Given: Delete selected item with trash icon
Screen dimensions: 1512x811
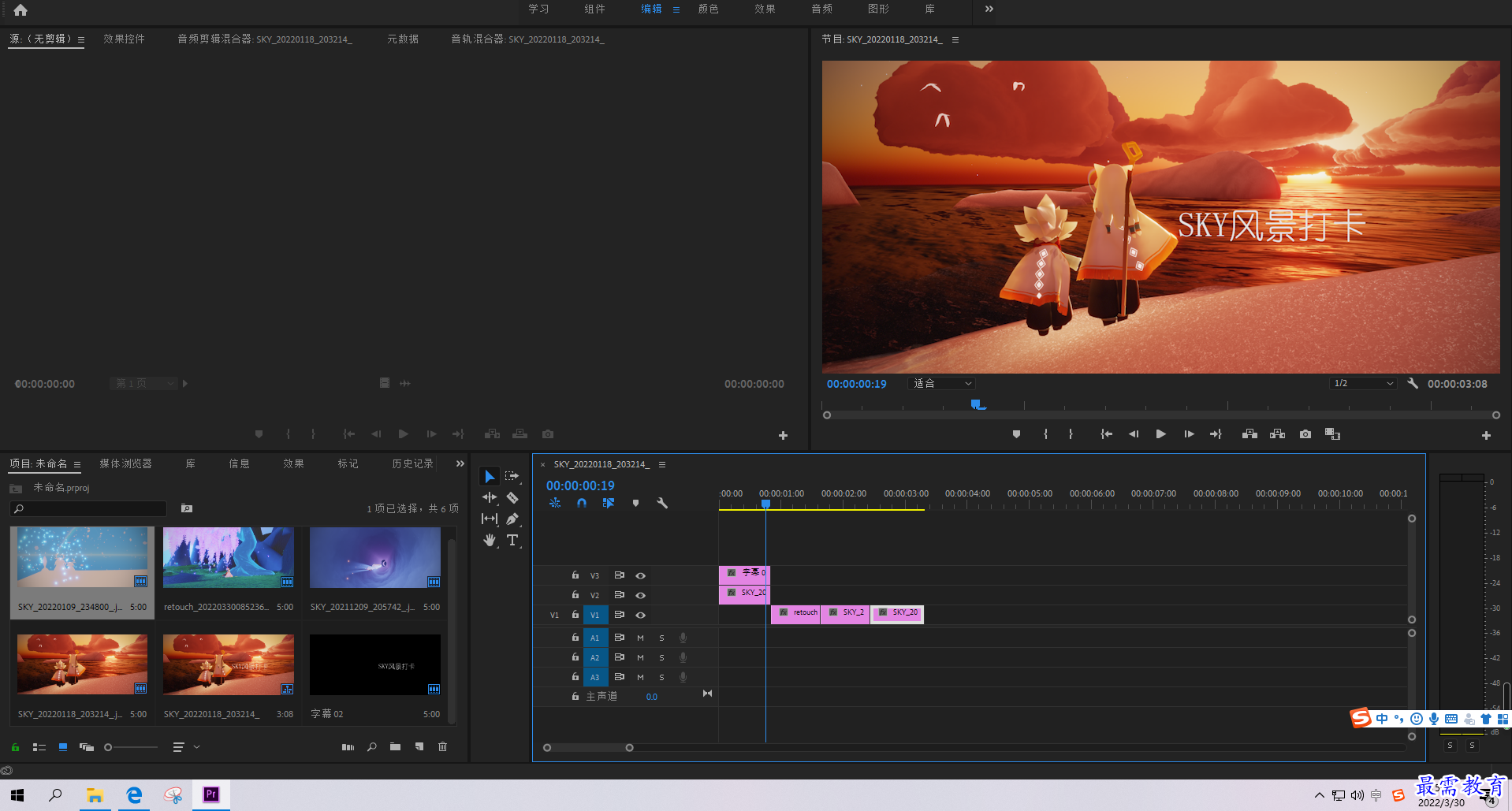Looking at the screenshot, I should pyautogui.click(x=442, y=746).
